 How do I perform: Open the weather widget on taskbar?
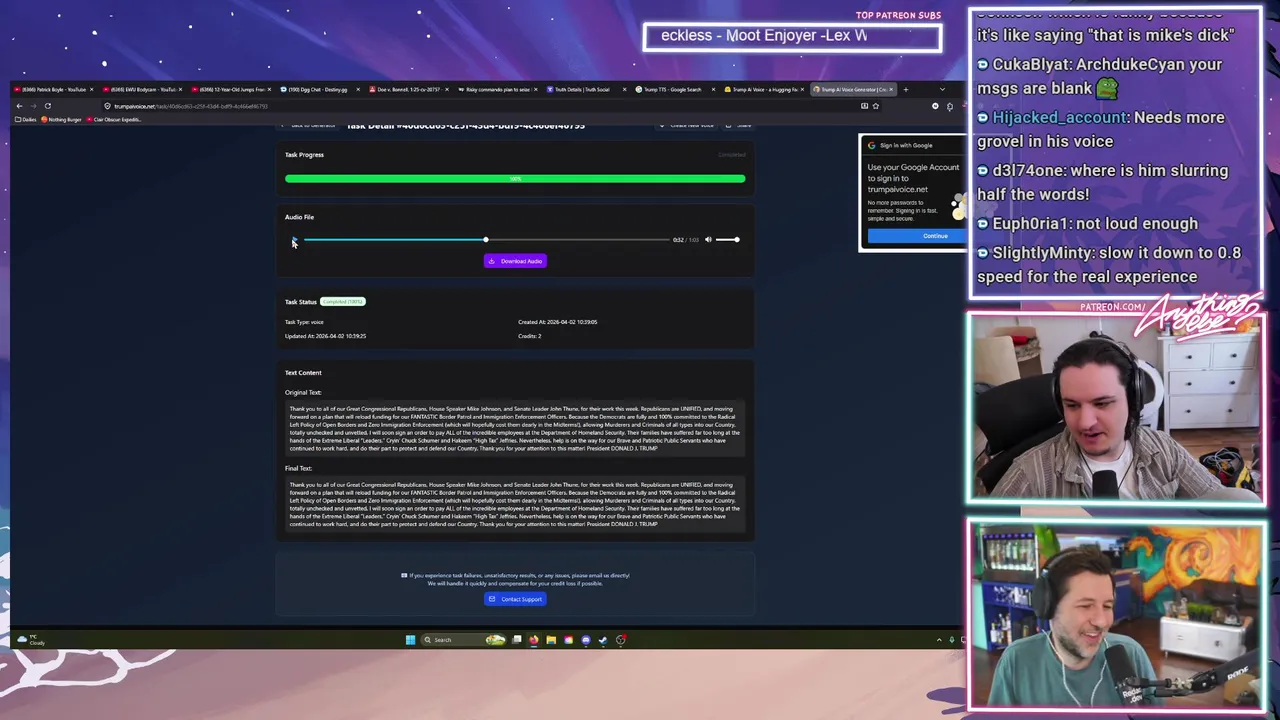click(30, 640)
